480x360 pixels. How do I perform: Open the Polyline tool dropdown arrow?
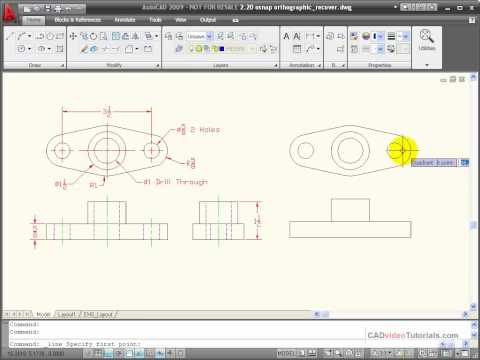(x=29, y=36)
